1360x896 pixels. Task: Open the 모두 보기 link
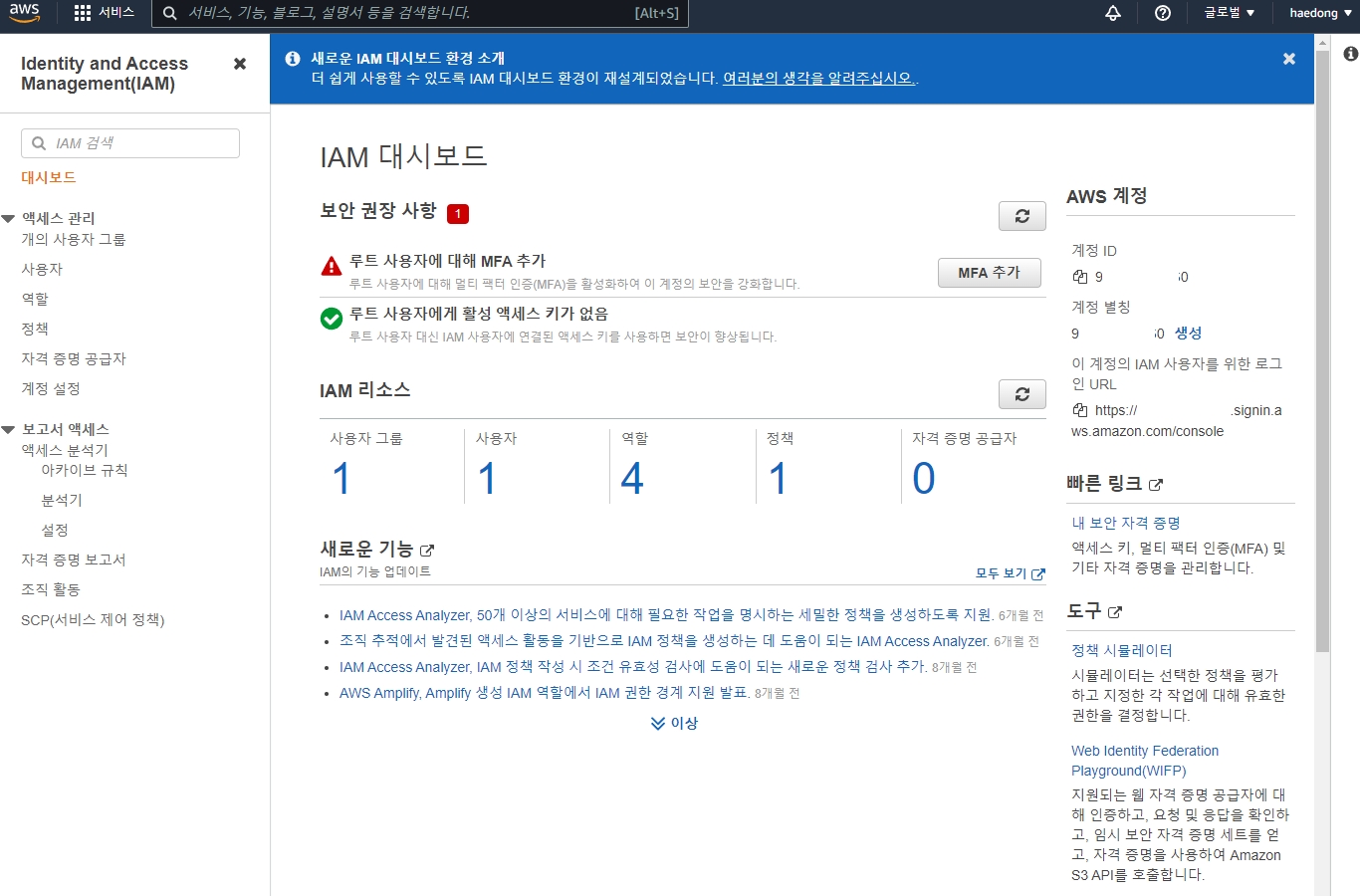[1011, 573]
